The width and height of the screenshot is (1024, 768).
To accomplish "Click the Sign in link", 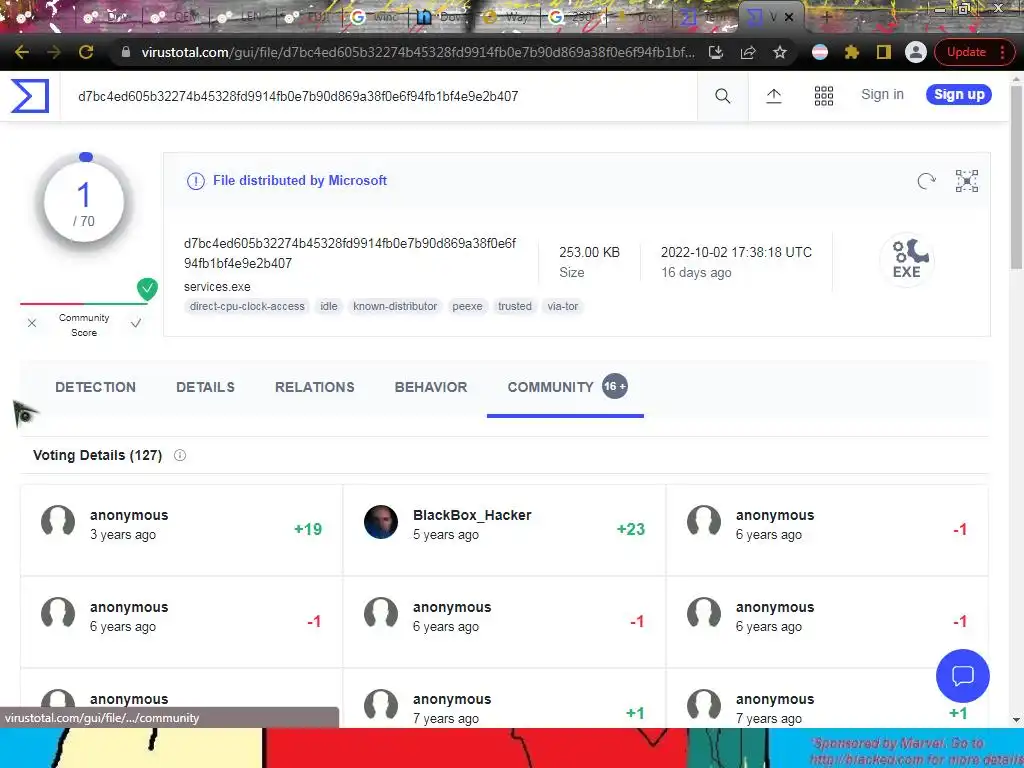I will (882, 94).
